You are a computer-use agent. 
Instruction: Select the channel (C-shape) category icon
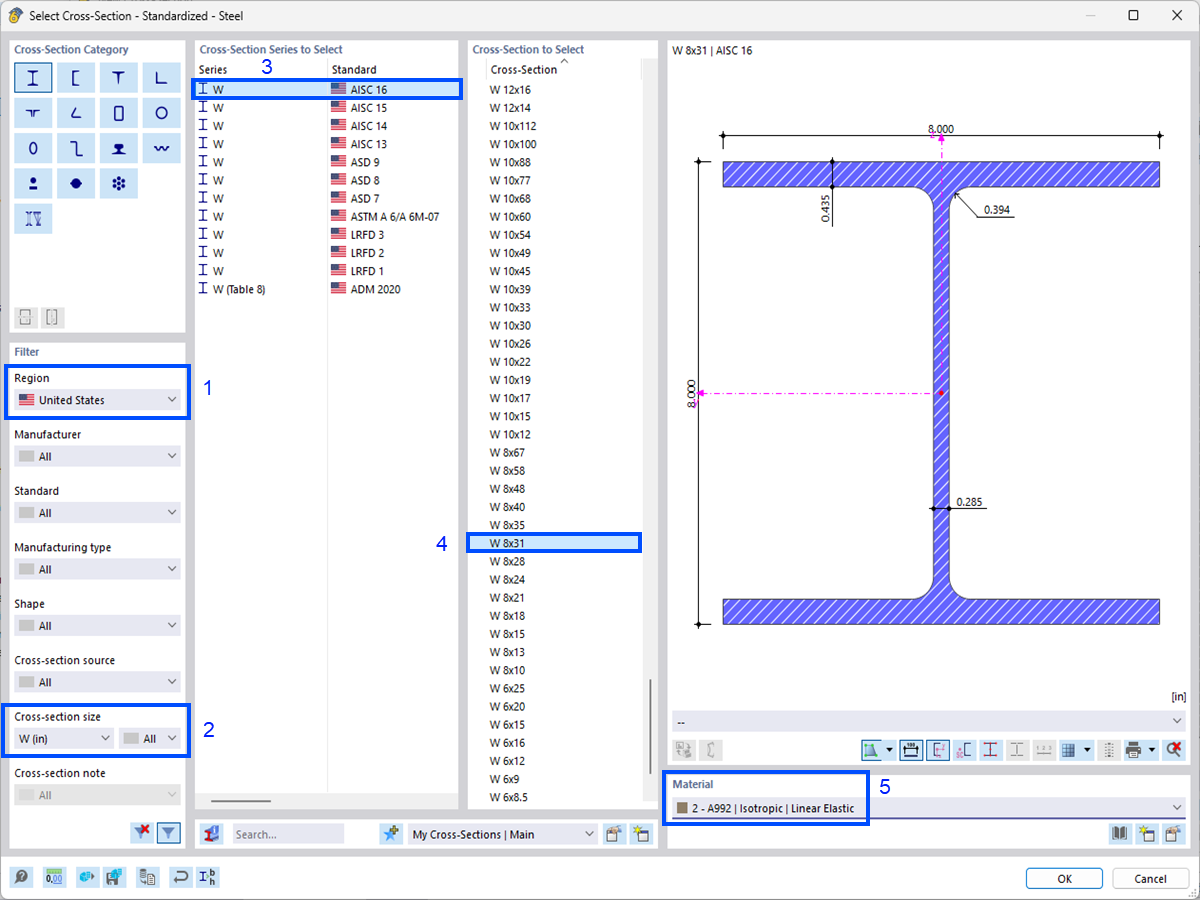(76, 78)
